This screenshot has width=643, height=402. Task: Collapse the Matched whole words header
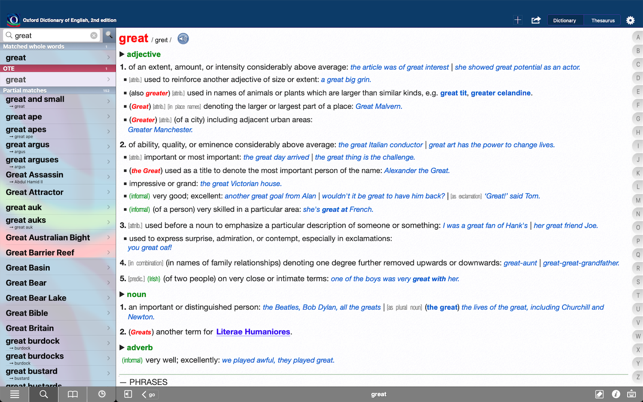point(58,46)
